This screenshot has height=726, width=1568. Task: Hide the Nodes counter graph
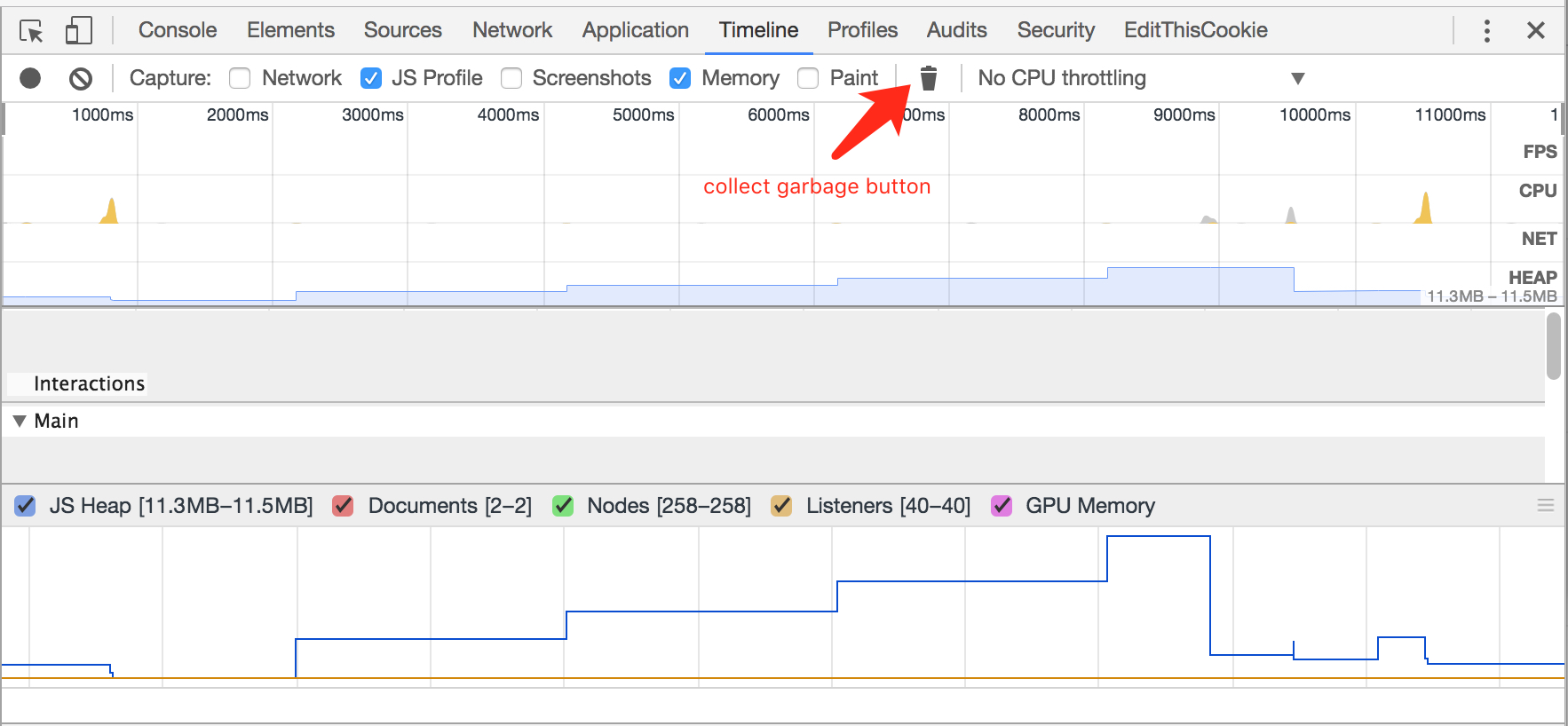pyautogui.click(x=563, y=506)
